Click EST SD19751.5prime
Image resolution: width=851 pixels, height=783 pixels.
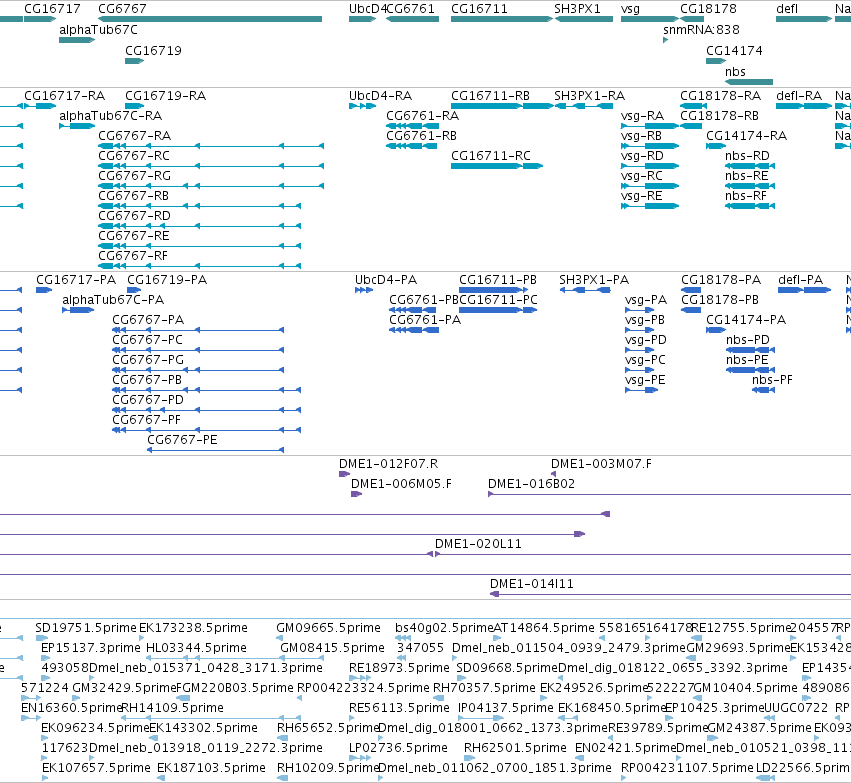coord(86,628)
